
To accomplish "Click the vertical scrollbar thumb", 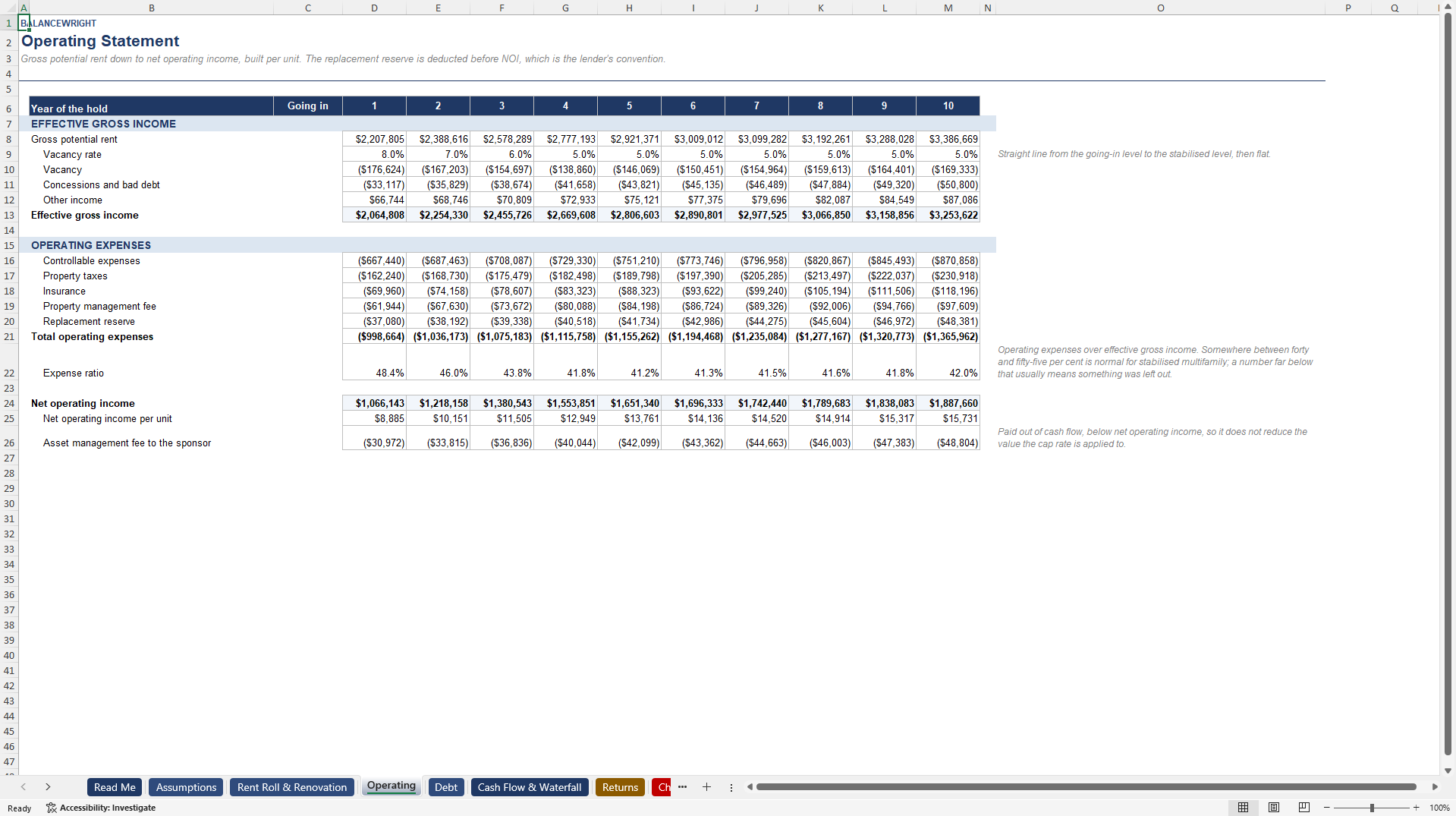I will pos(1448,383).
